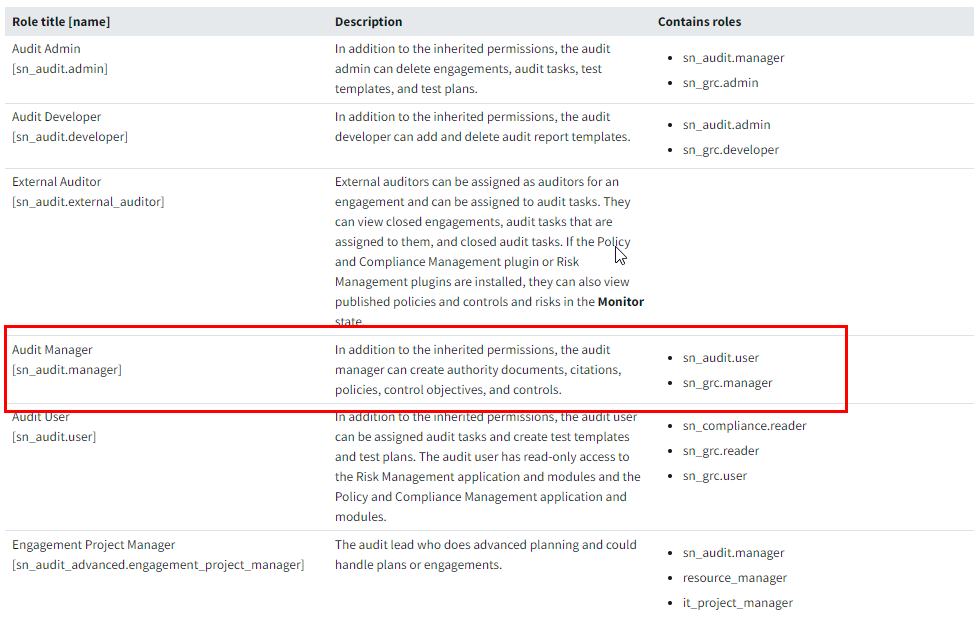Select the External Auditor role title
This screenshot has height=620, width=980.
(56, 182)
